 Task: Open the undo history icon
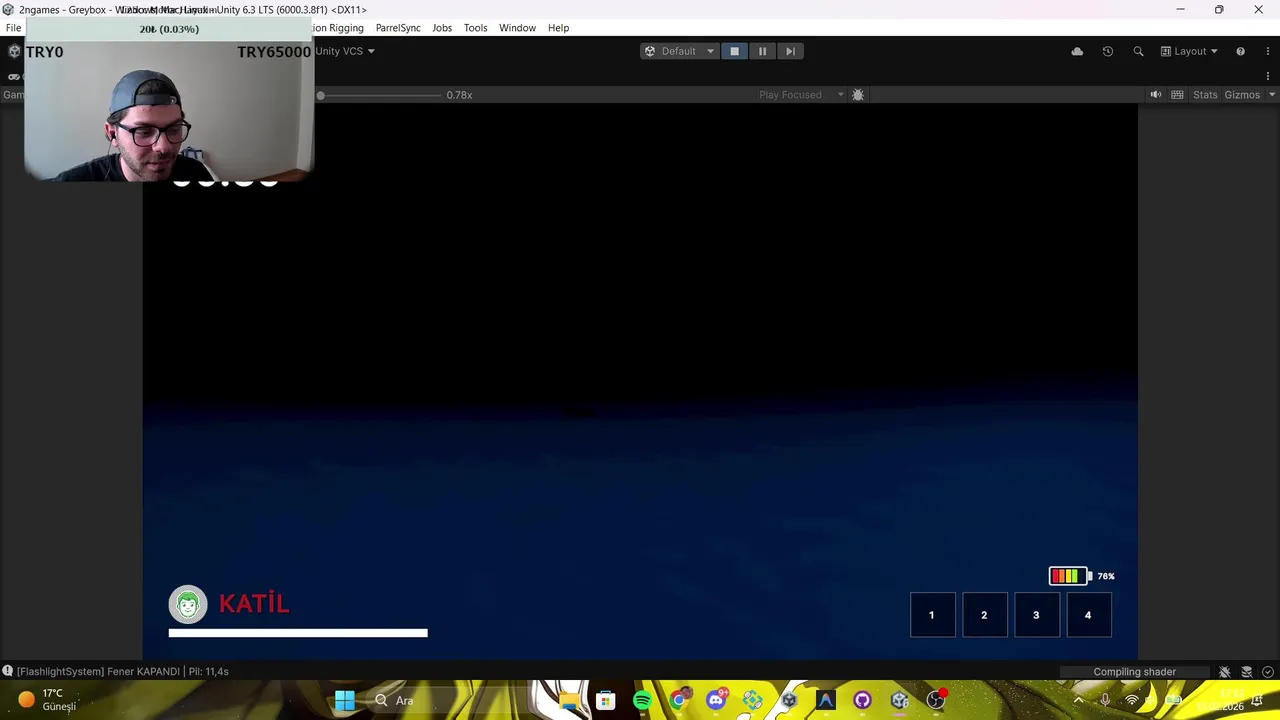(1107, 51)
